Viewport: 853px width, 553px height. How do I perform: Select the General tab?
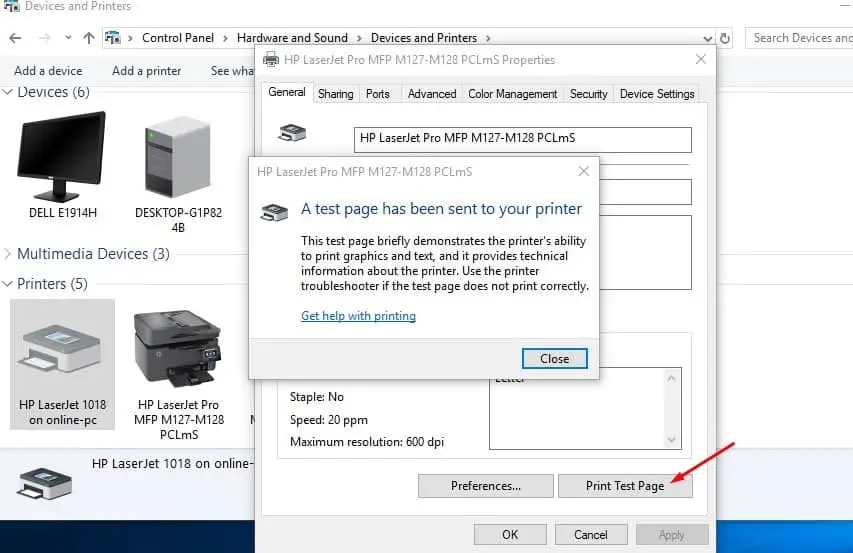(x=287, y=92)
